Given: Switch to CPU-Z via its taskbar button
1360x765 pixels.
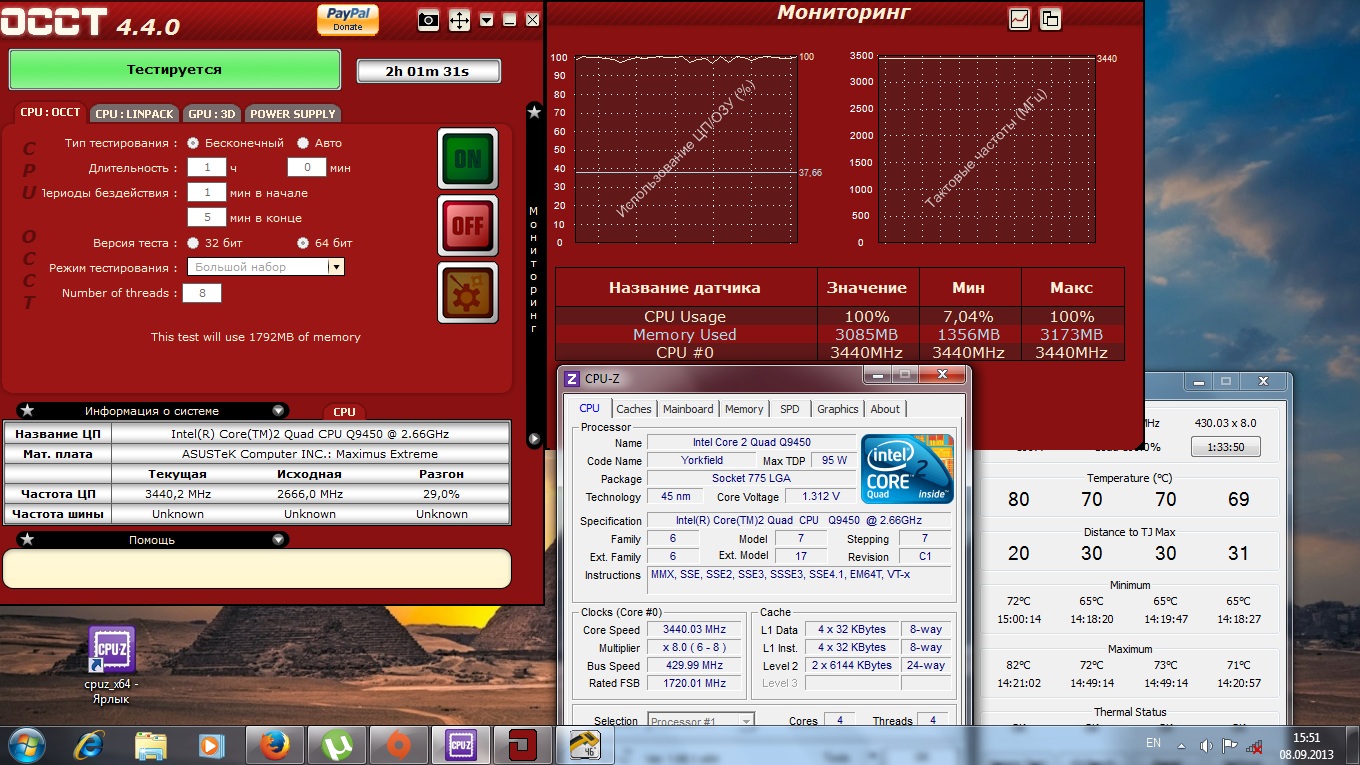Looking at the screenshot, I should (x=461, y=745).
